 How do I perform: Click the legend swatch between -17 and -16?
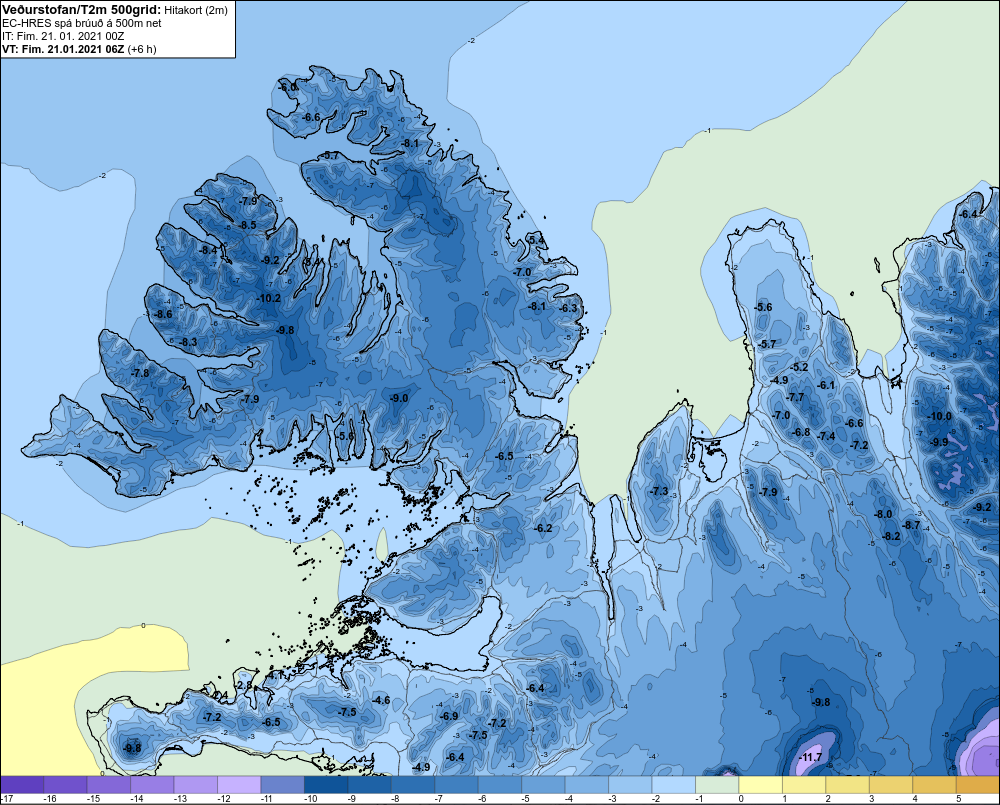click(x=22, y=785)
